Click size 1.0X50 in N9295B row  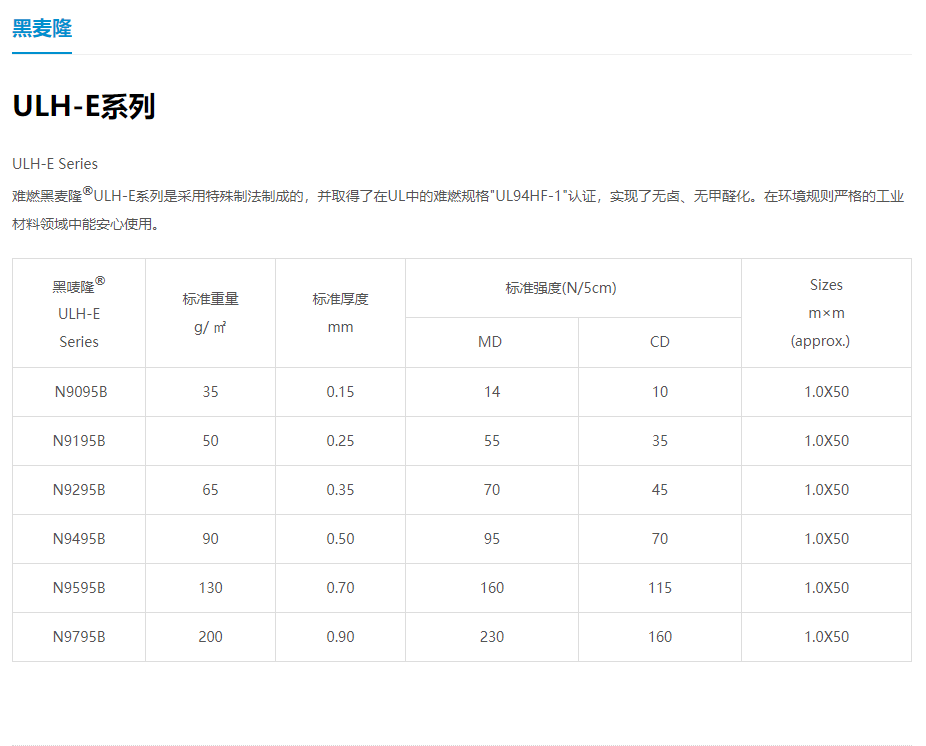coord(826,490)
